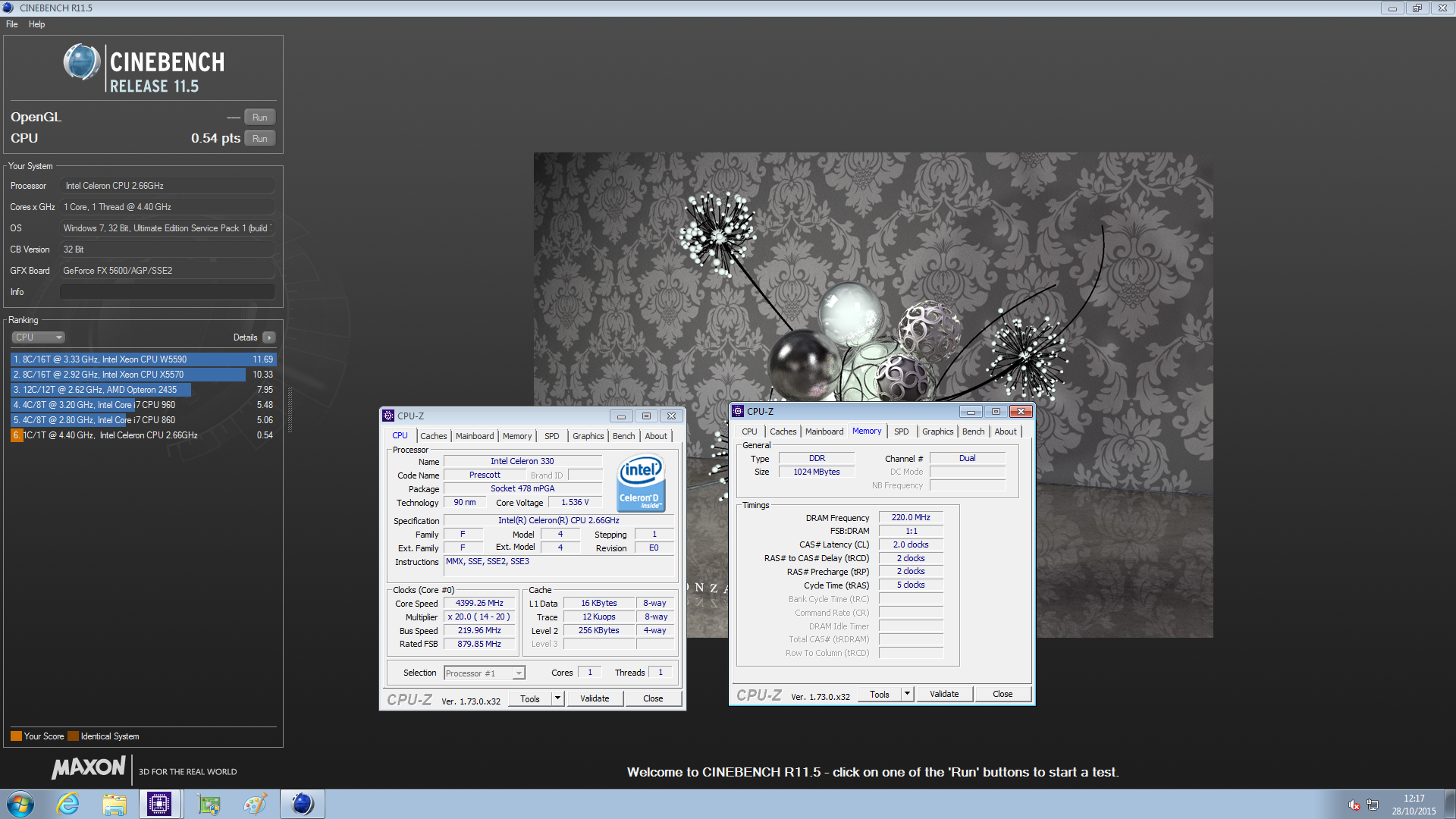Screen dimensions: 1456x819
Task: Click Validate in left CPU-Z window
Action: (x=595, y=699)
